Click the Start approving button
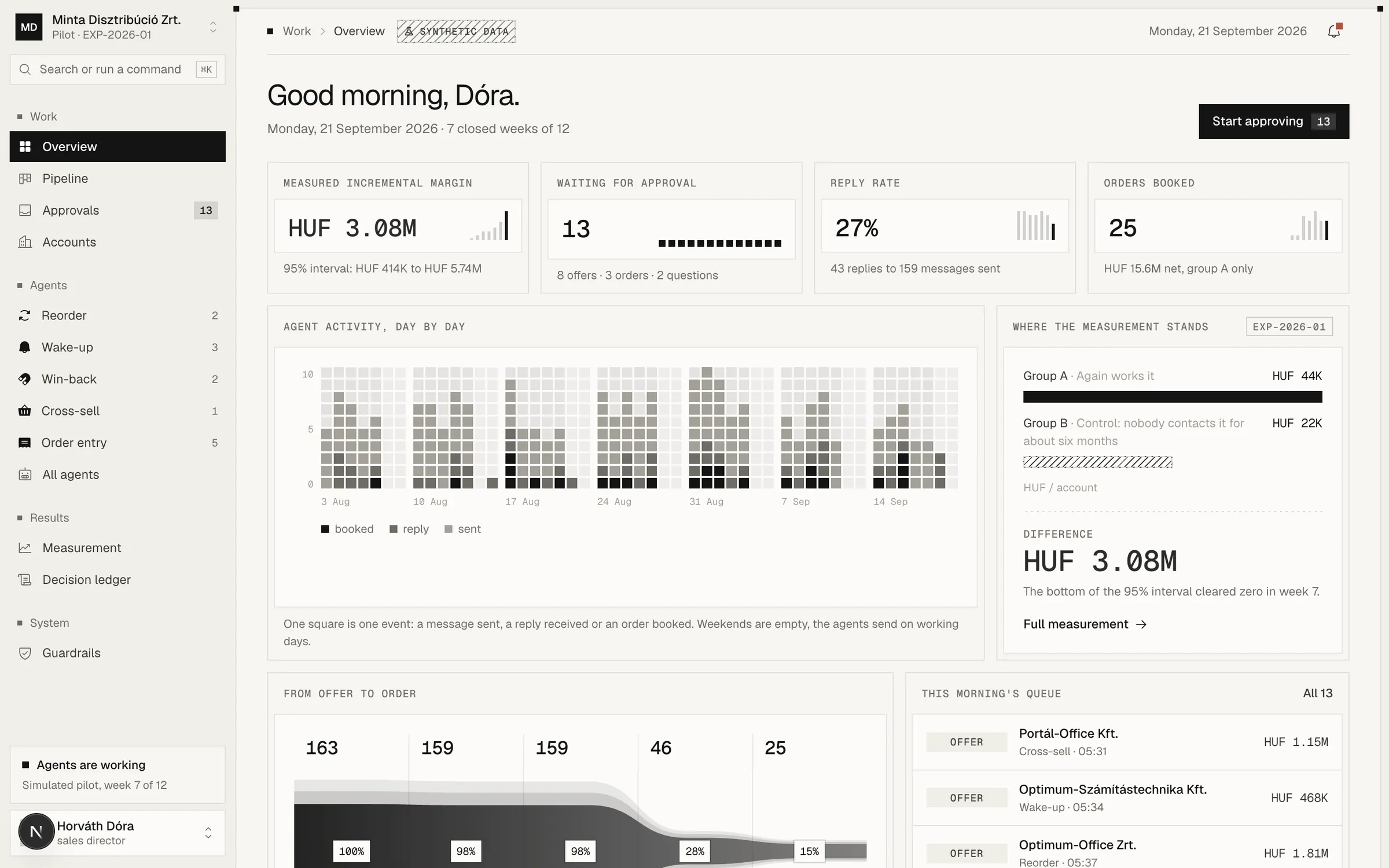The height and width of the screenshot is (868, 1389). 1274,122
